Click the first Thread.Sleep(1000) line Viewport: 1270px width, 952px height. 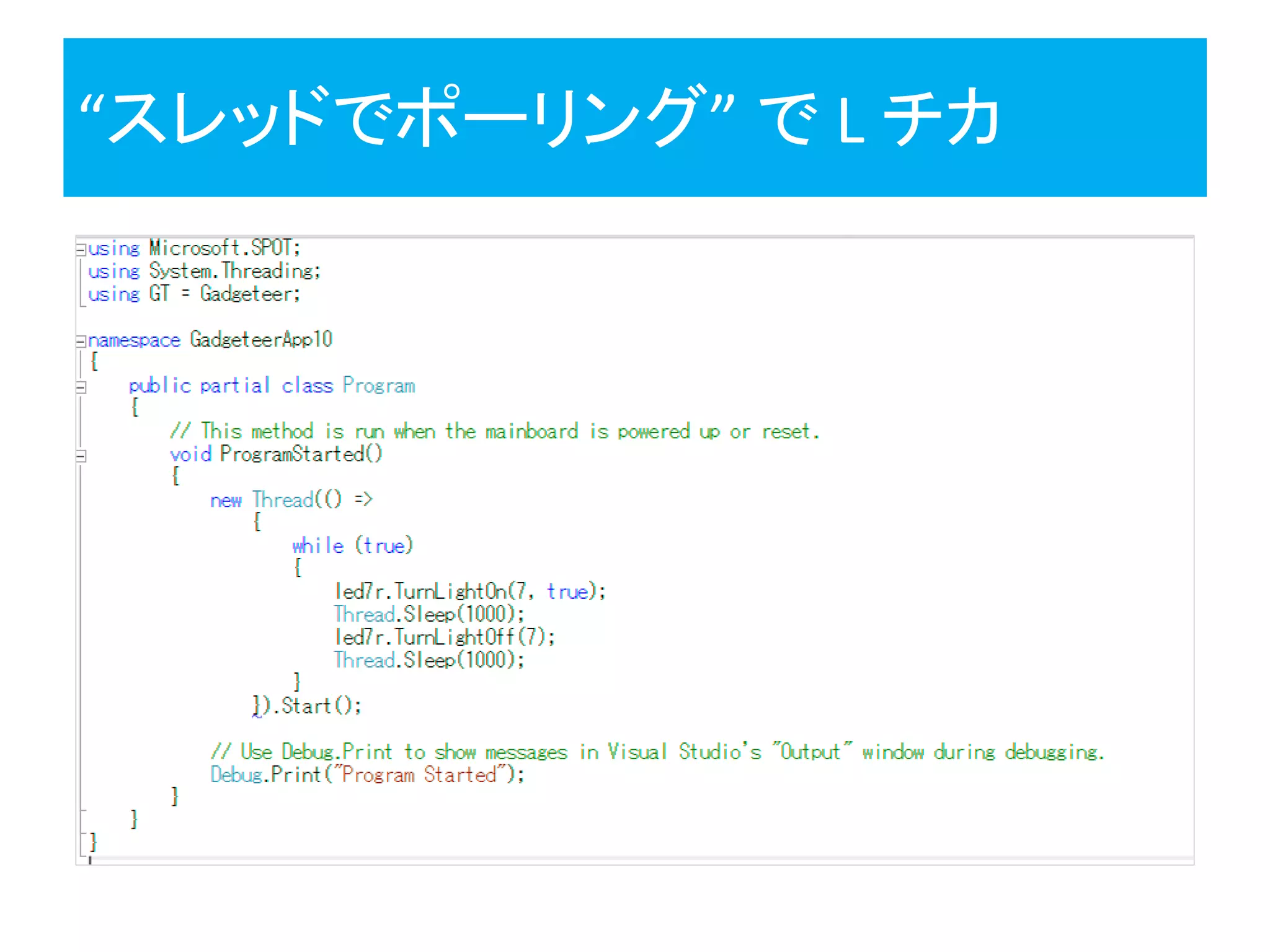coord(429,615)
